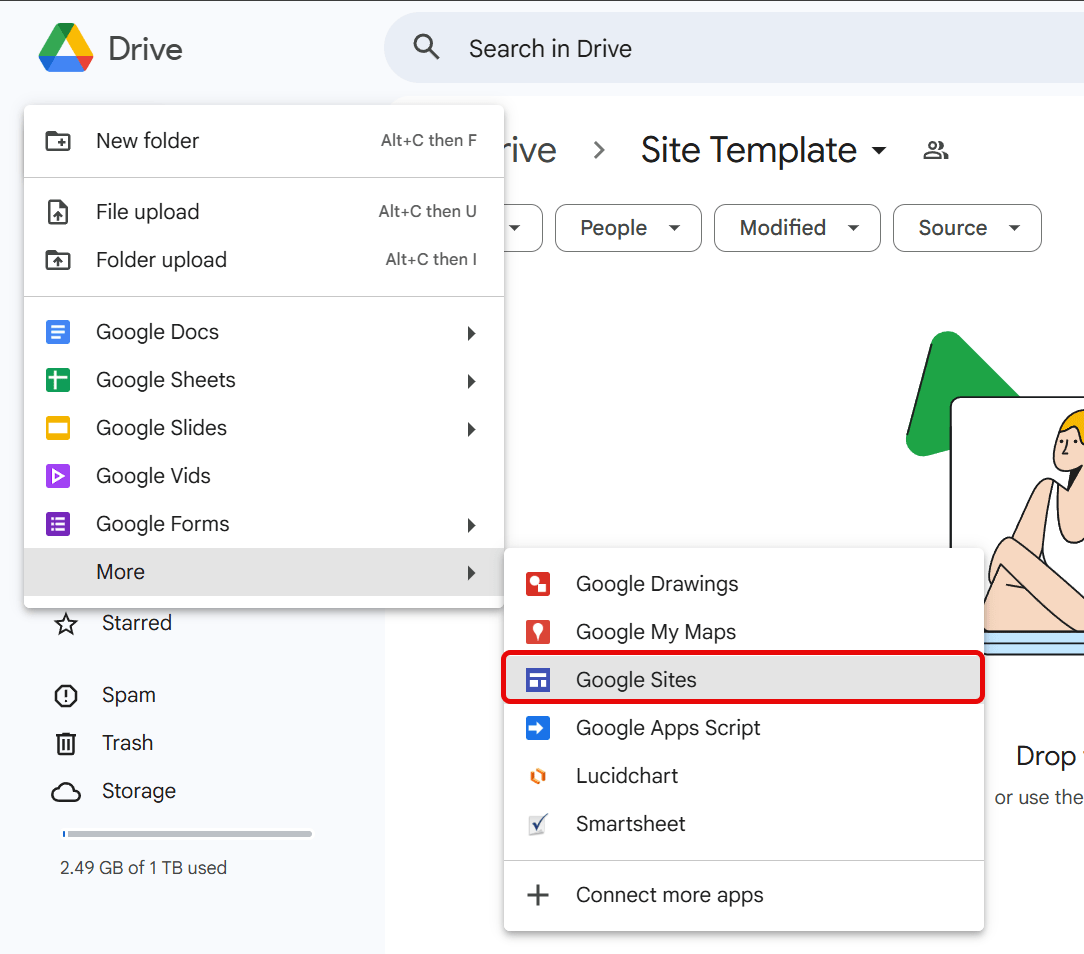
Task: Click the storage usage progress bar
Action: (187, 834)
